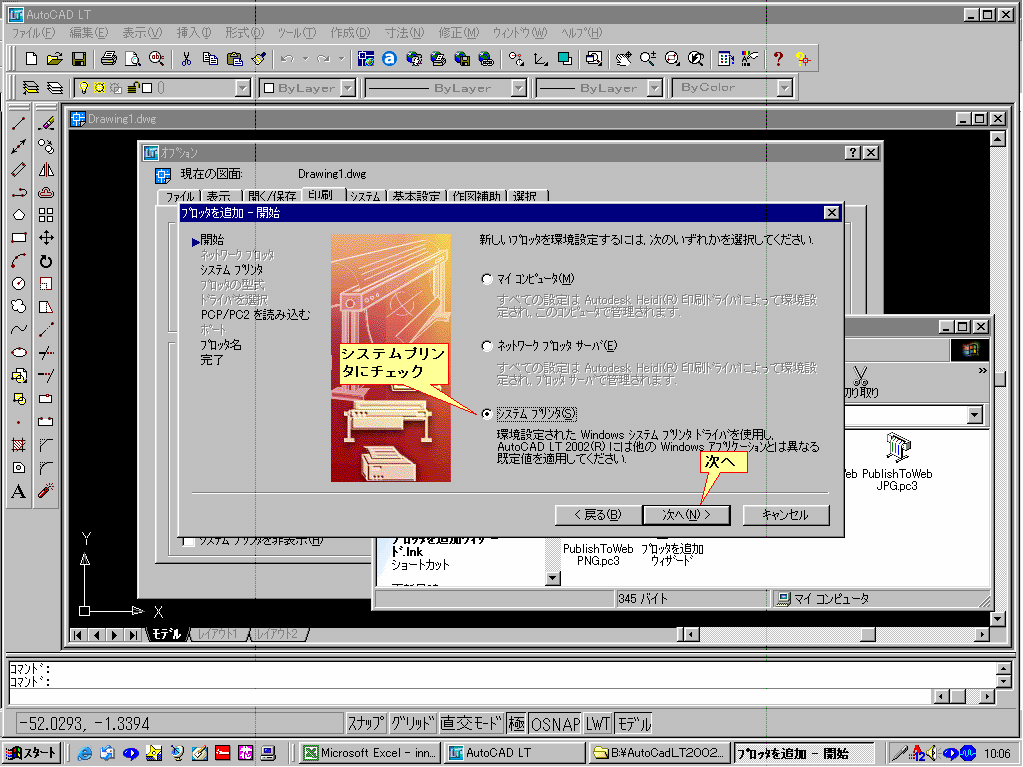The width and height of the screenshot is (1023, 767).
Task: Expand the redo history dropdown arrow
Action: pos(341,59)
